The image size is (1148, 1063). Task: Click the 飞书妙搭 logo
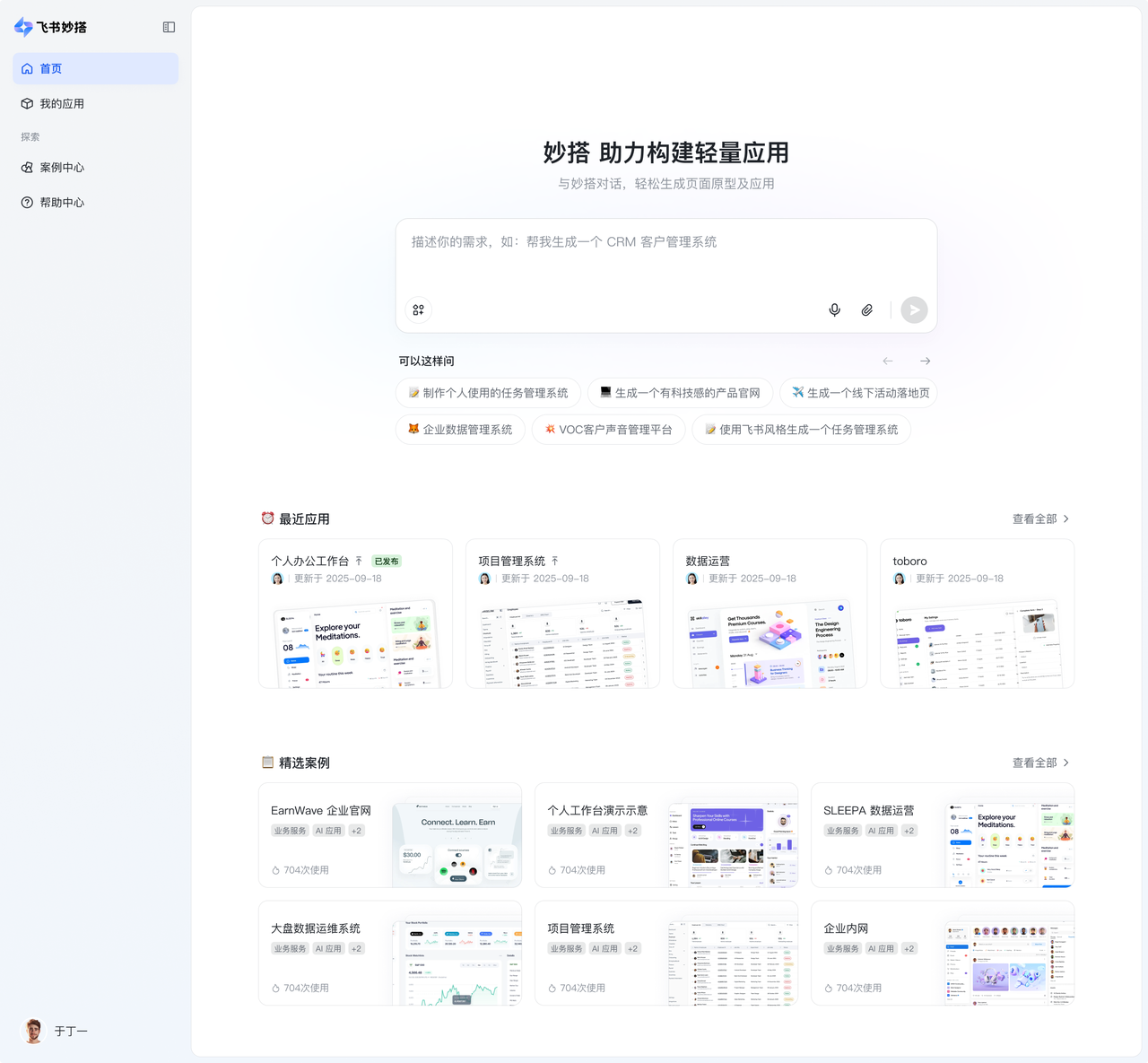tap(51, 27)
